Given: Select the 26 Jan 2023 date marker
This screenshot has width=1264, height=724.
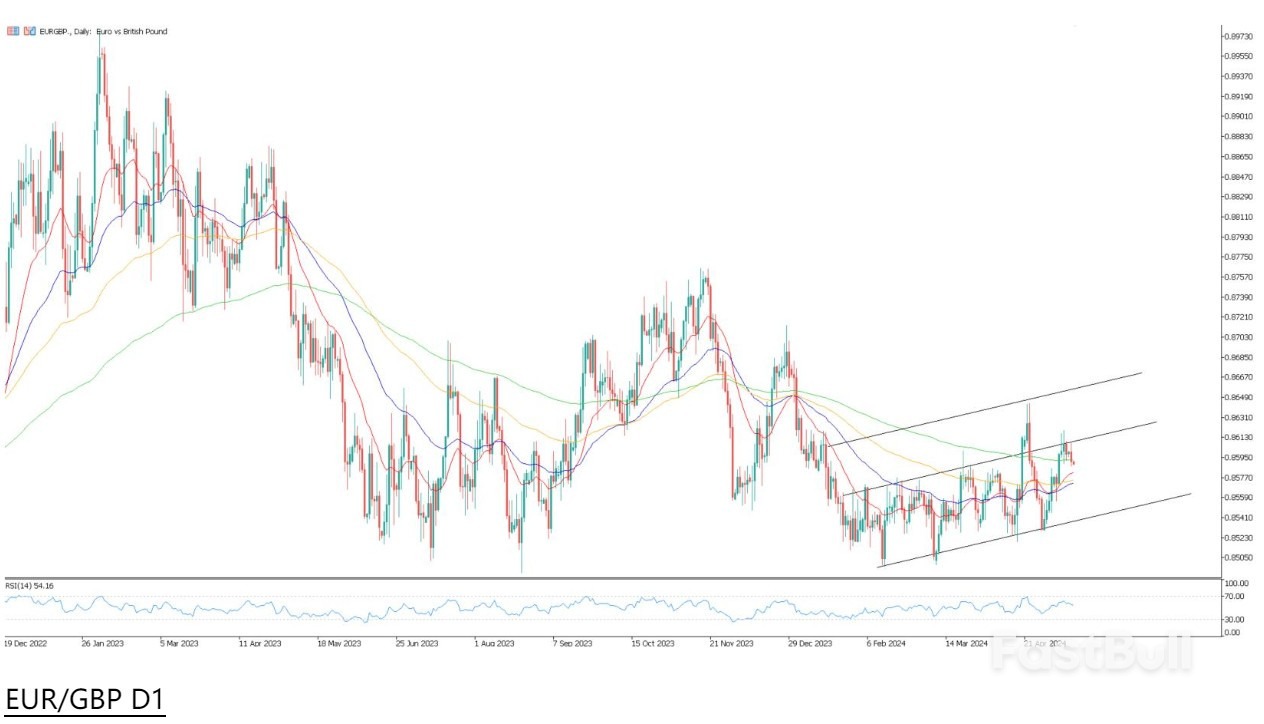Looking at the screenshot, I should [x=104, y=645].
